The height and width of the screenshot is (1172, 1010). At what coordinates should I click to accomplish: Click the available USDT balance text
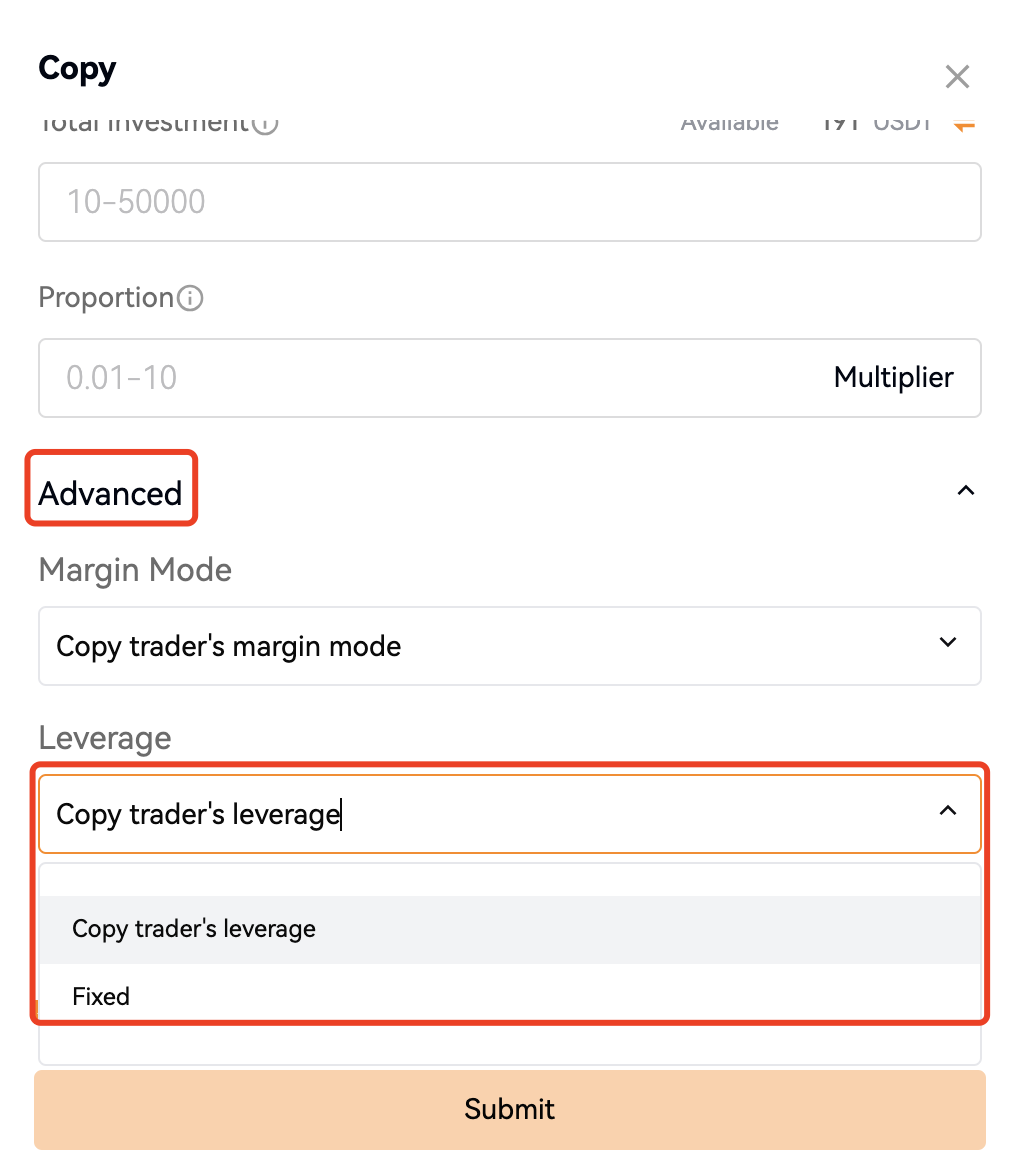pyautogui.click(x=876, y=124)
